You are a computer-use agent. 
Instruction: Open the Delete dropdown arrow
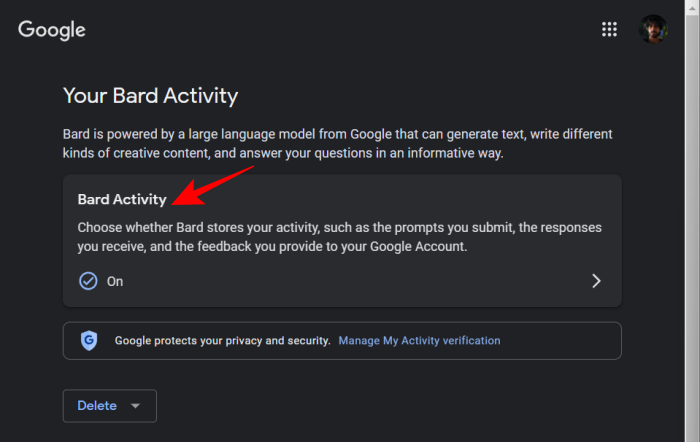135,406
